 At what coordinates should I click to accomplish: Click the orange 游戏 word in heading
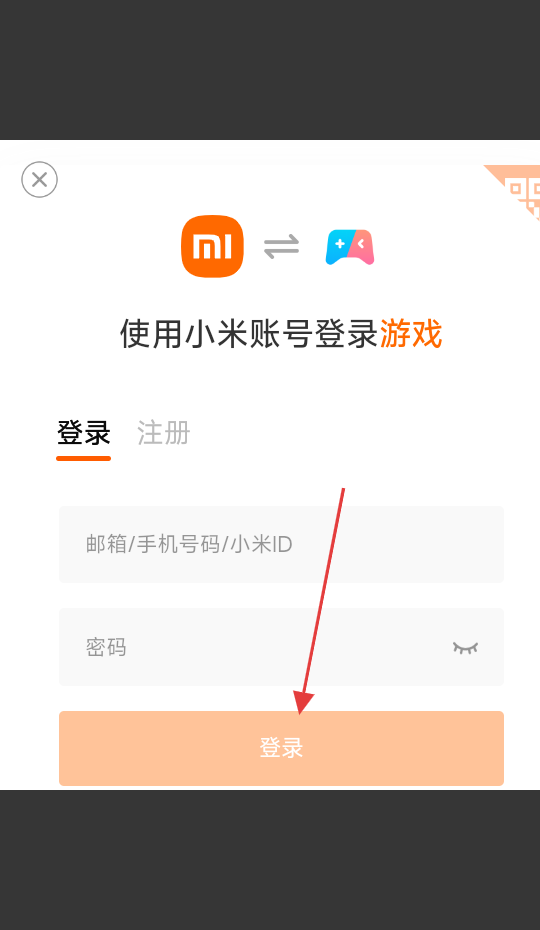411,333
